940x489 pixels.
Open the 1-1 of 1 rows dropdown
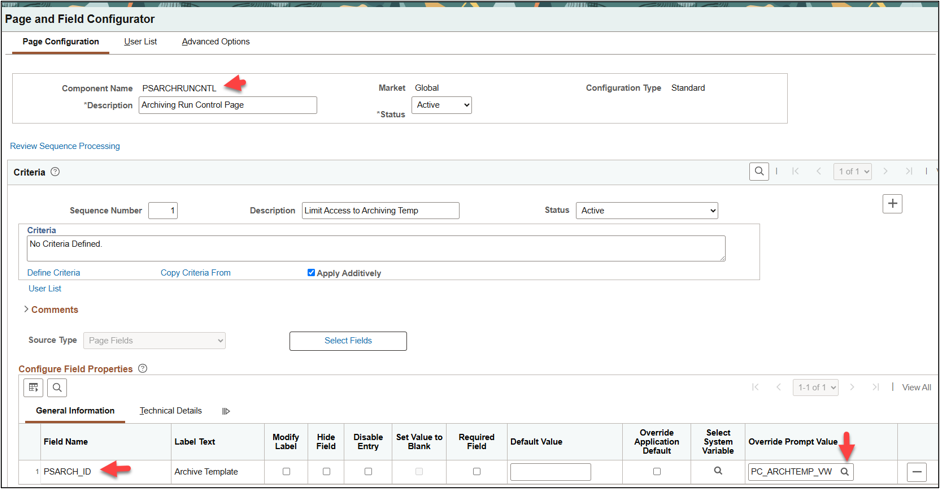click(x=815, y=387)
